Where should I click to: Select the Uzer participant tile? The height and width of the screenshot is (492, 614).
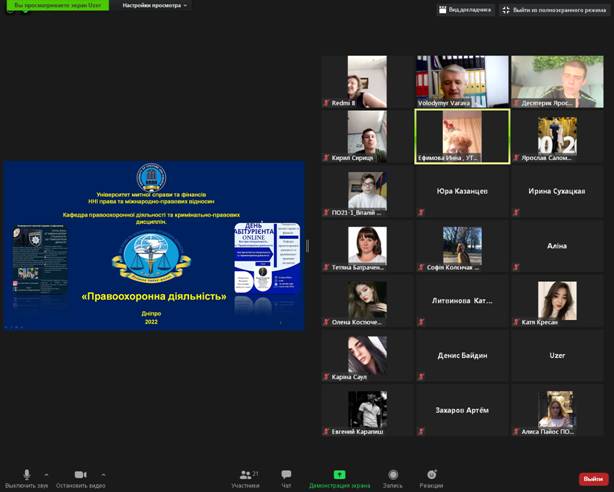(557, 356)
